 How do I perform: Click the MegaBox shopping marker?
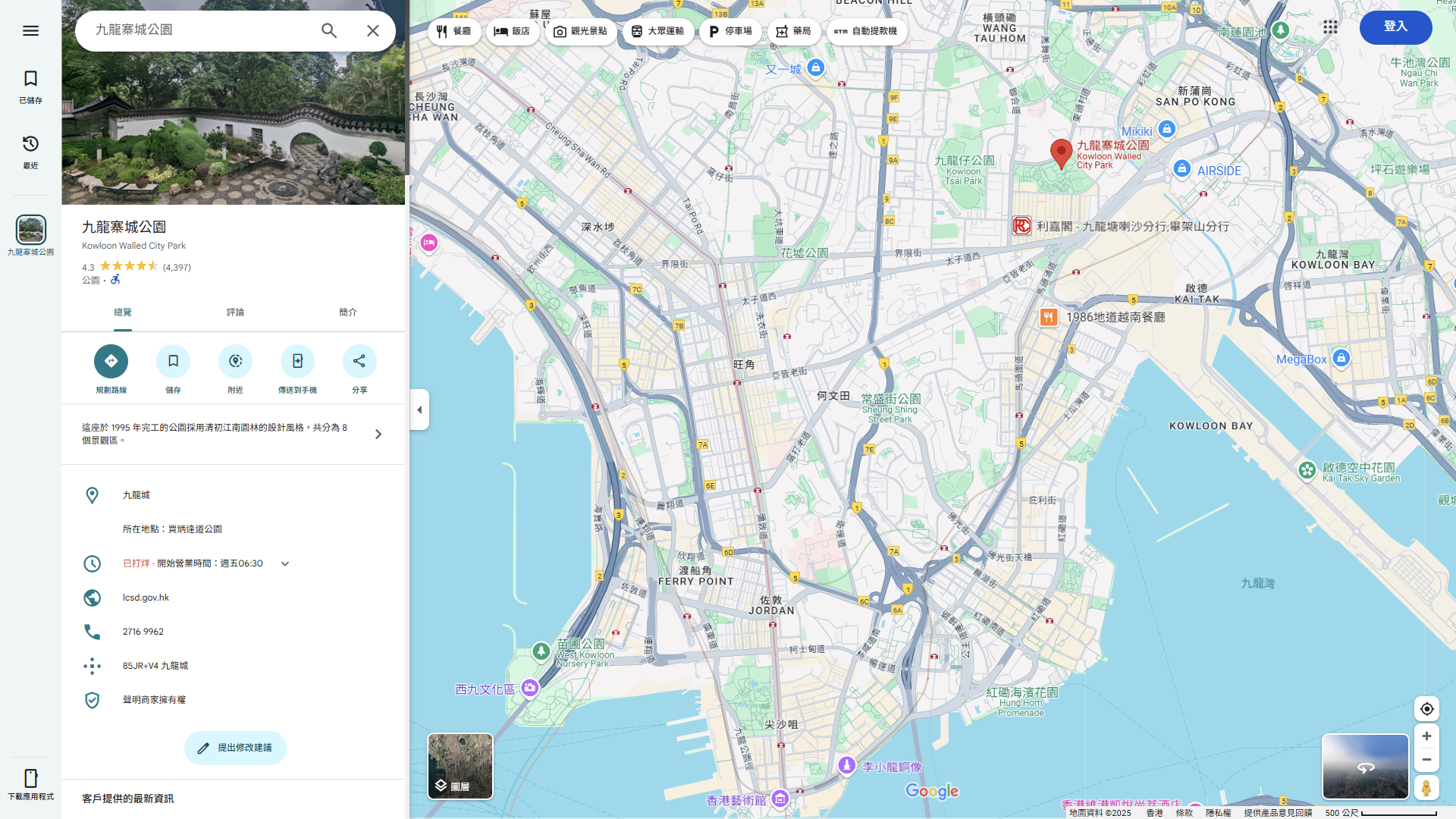(1341, 358)
